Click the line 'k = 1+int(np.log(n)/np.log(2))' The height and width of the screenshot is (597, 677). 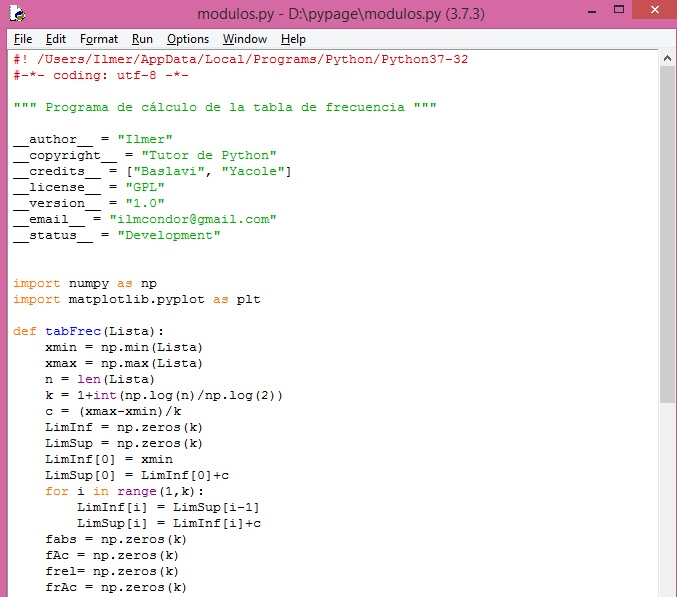(164, 395)
